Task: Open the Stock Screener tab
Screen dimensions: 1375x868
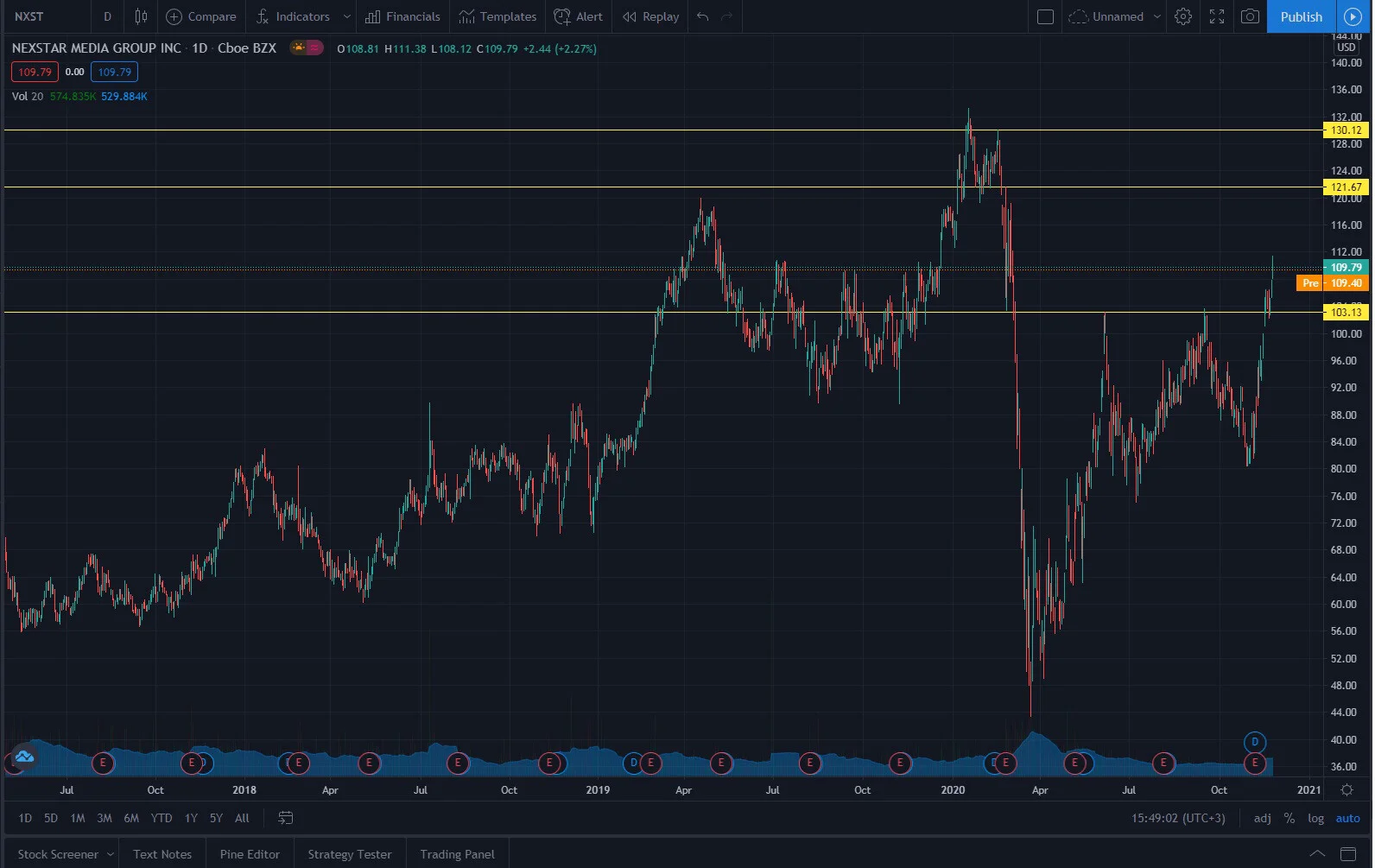Action: [58, 854]
